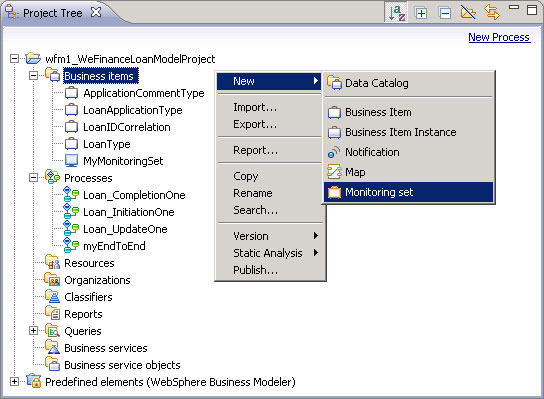This screenshot has width=544, height=399.
Task: Click the Reports folder icon
Action: tap(52, 313)
